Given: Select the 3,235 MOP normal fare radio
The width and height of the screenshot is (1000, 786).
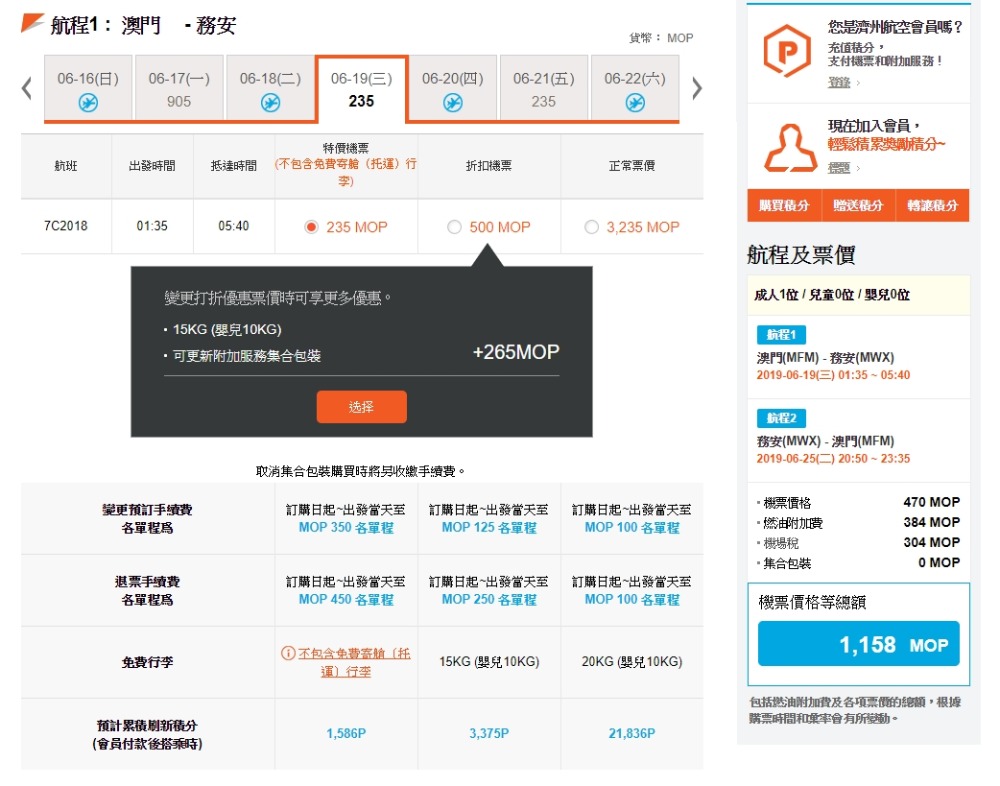Looking at the screenshot, I should (591, 227).
